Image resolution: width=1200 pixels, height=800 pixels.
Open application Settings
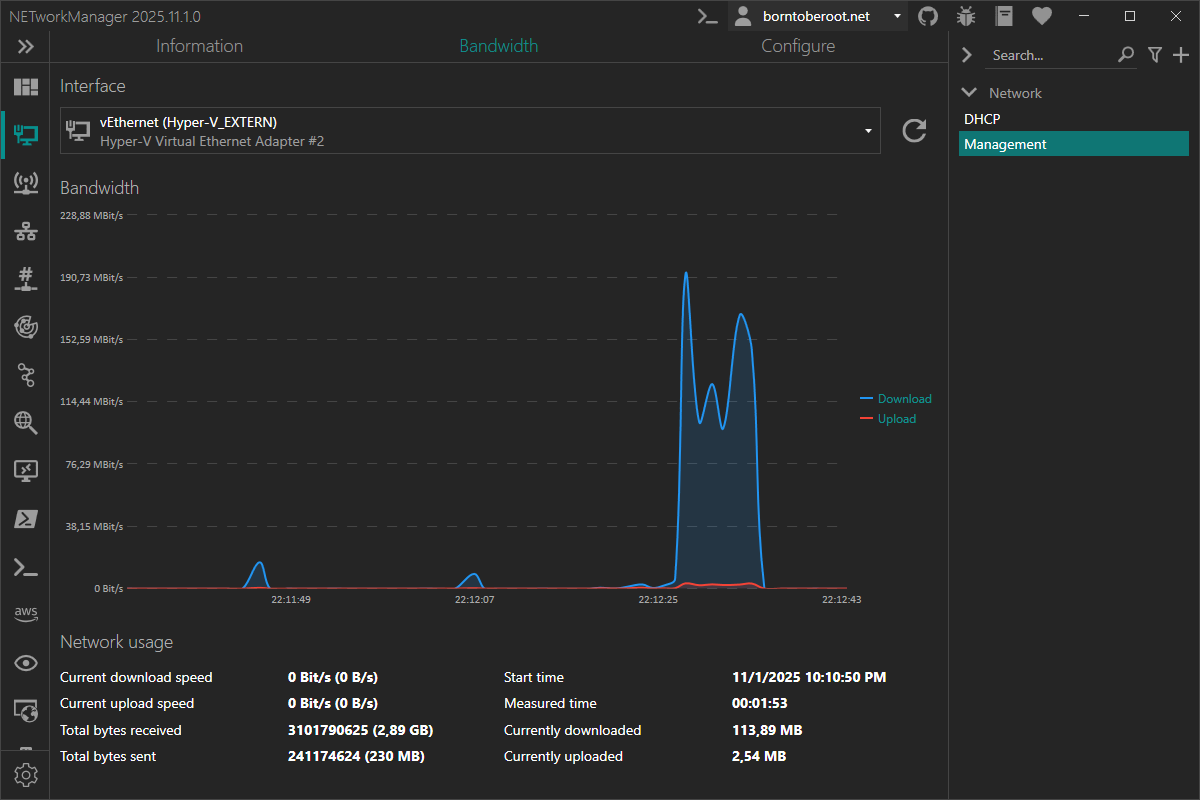click(x=25, y=774)
